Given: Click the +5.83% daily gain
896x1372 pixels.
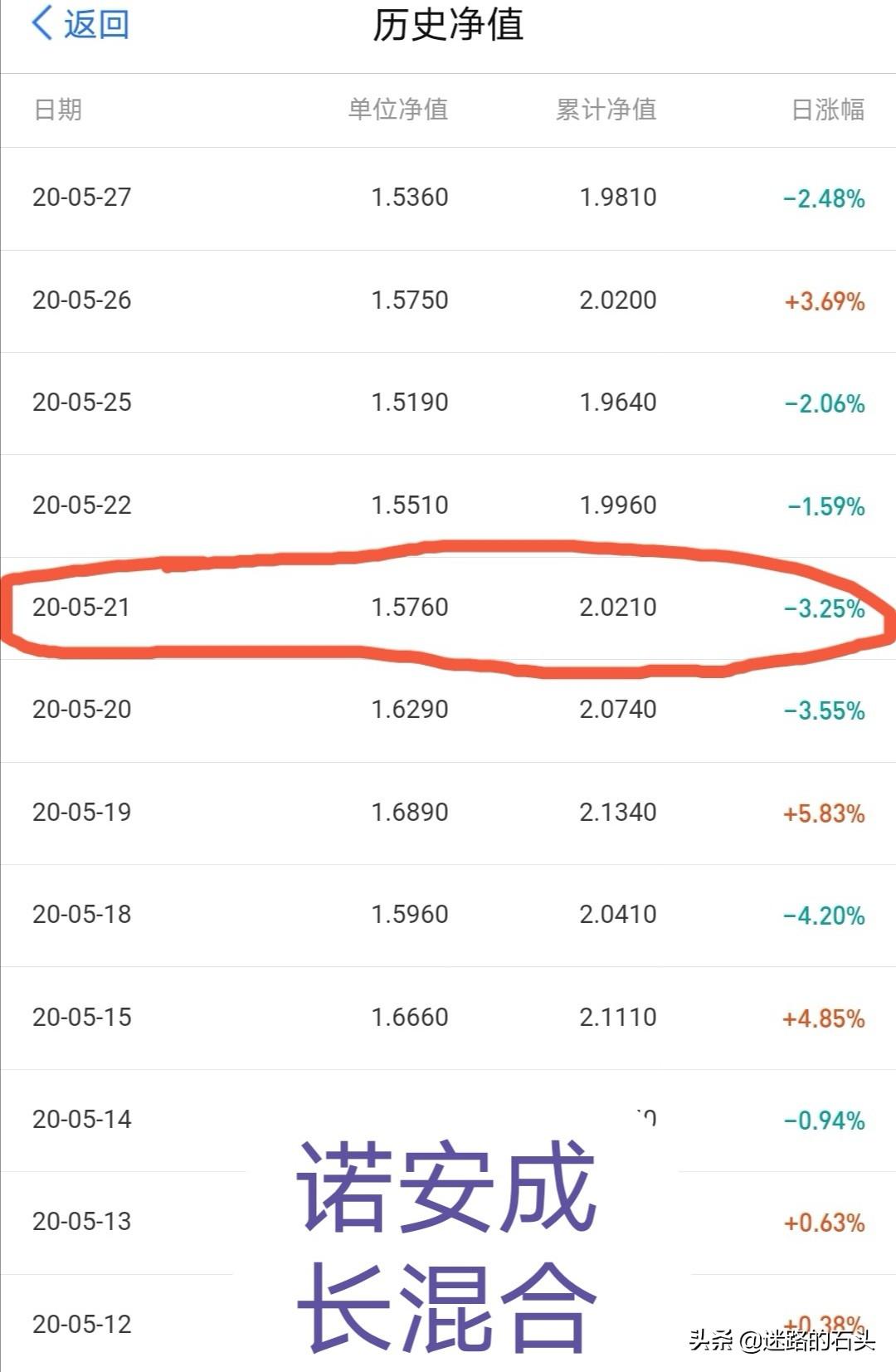Looking at the screenshot, I should tap(824, 813).
